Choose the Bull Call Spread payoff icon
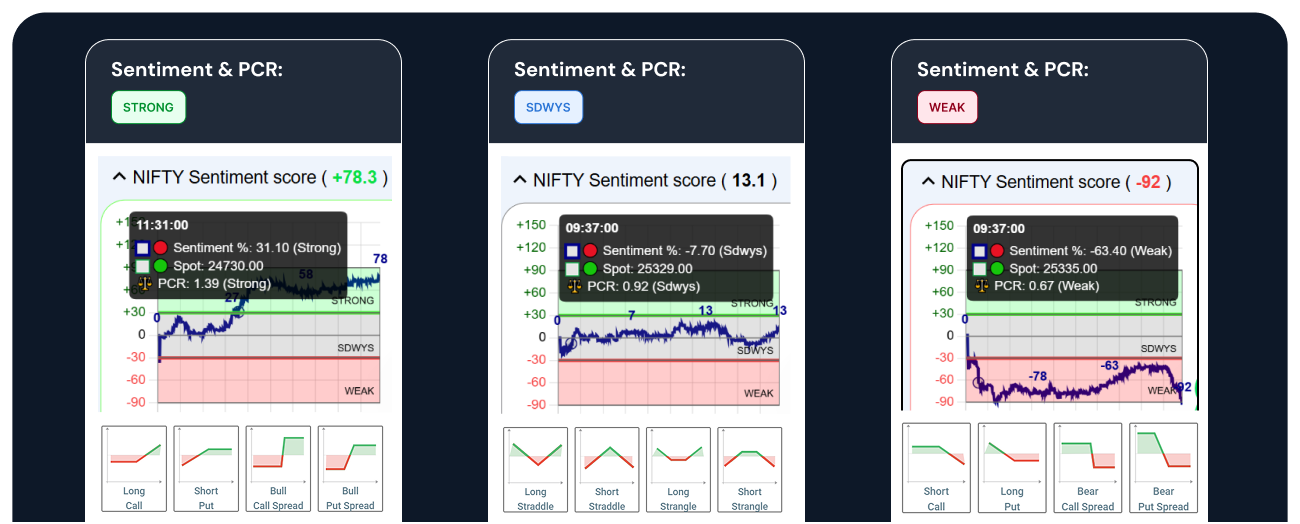The image size is (1300, 524). click(278, 468)
